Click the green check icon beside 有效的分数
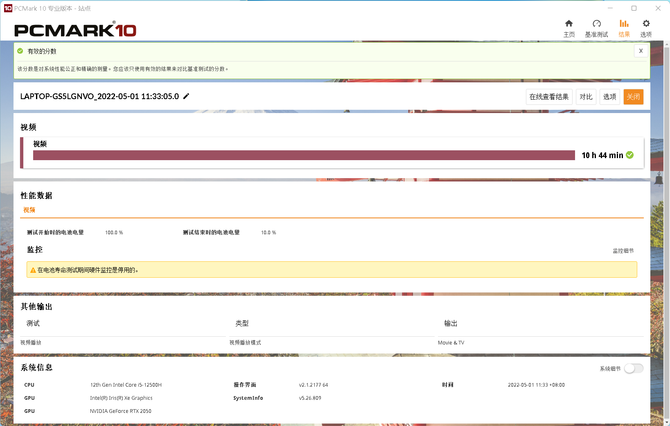Viewport: 670px width, 426px height. (20, 51)
